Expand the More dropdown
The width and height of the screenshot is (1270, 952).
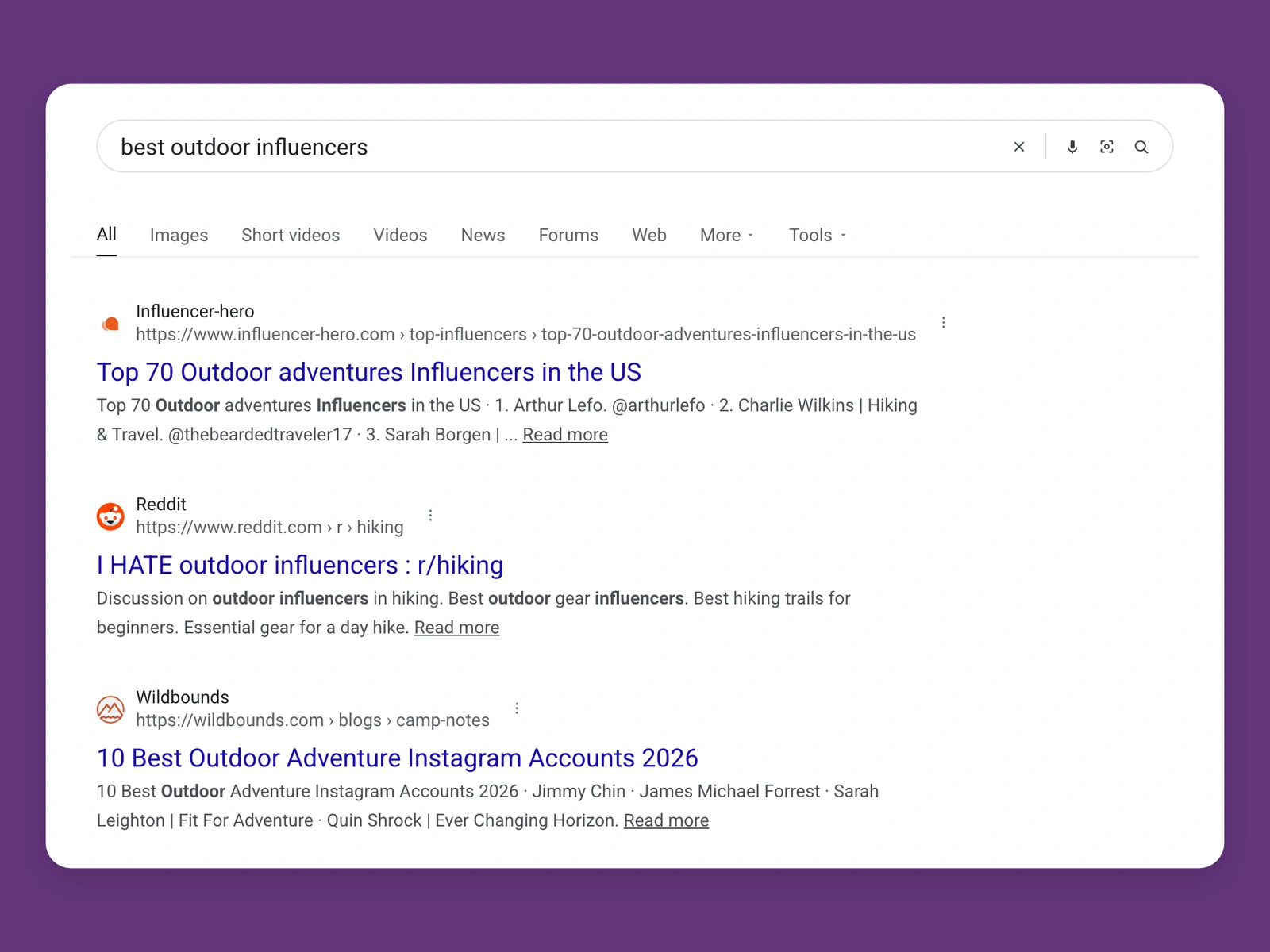point(726,236)
